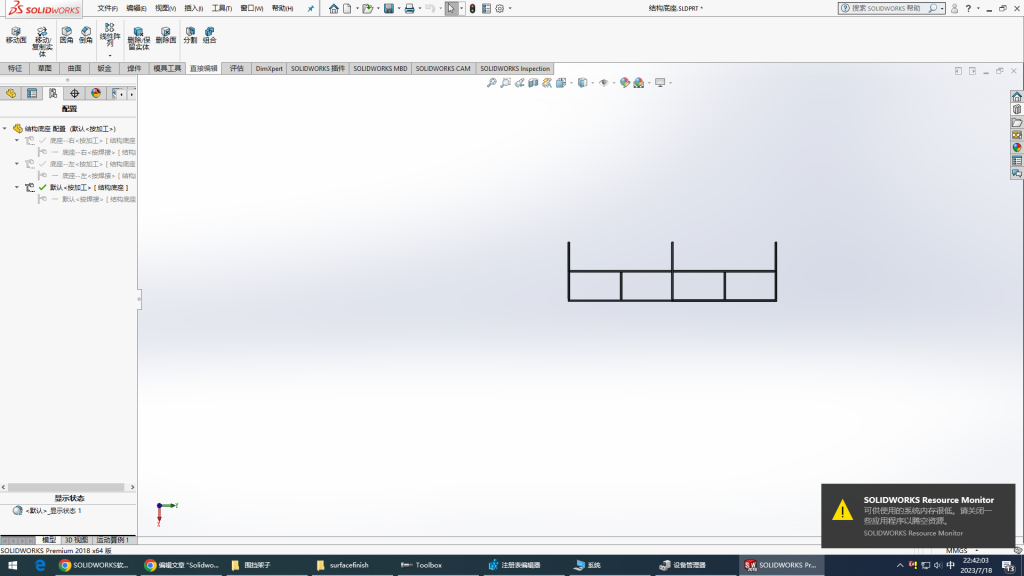Switch to the 评估 (Evaluate) ribbon tab
Image resolution: width=1024 pixels, height=576 pixels.
coord(236,69)
